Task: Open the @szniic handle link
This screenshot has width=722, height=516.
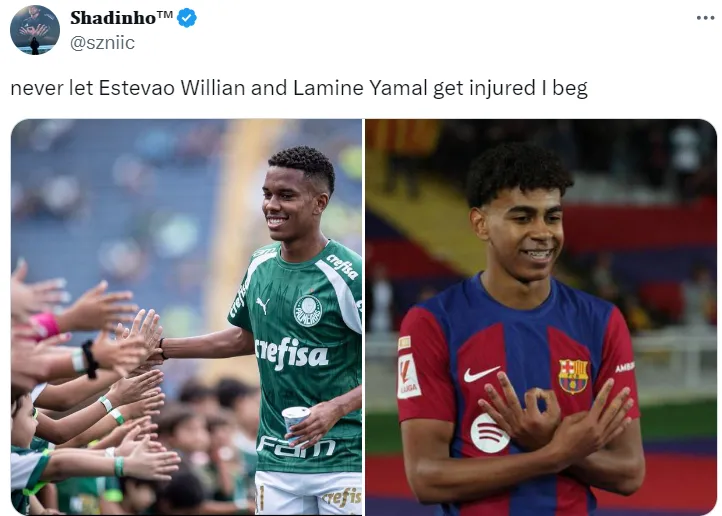Action: 102,43
